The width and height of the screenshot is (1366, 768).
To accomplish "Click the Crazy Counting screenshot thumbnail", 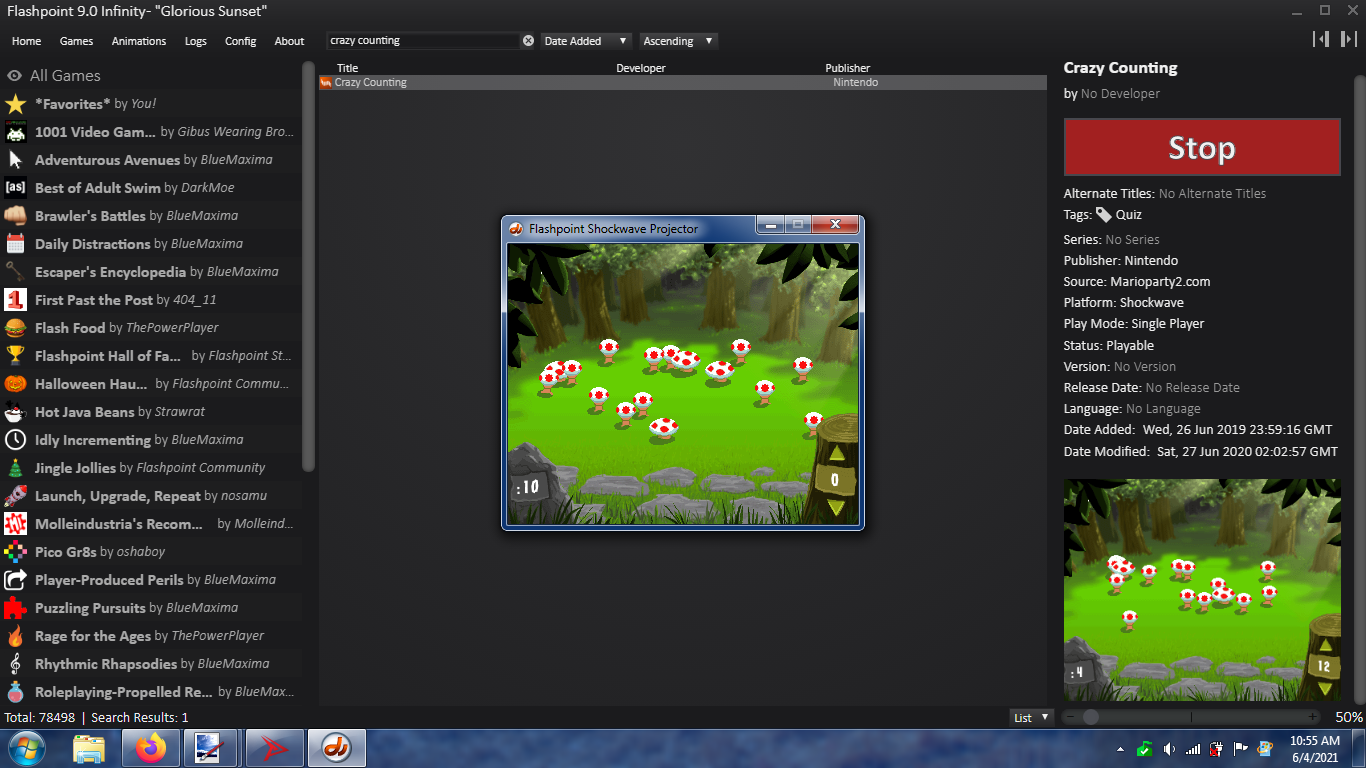I will (1201, 590).
